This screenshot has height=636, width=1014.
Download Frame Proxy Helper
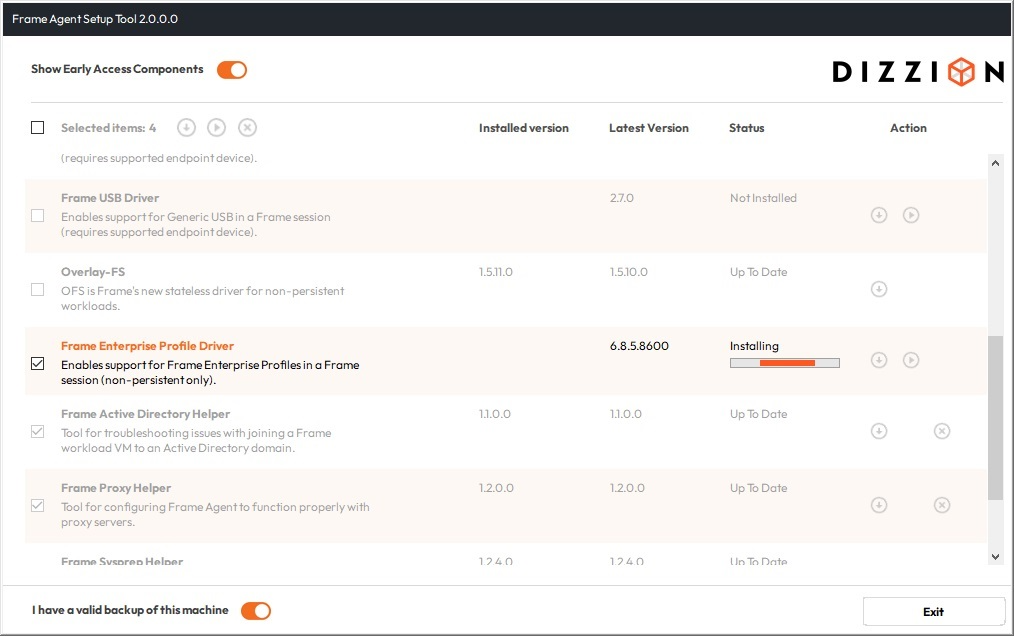click(879, 505)
